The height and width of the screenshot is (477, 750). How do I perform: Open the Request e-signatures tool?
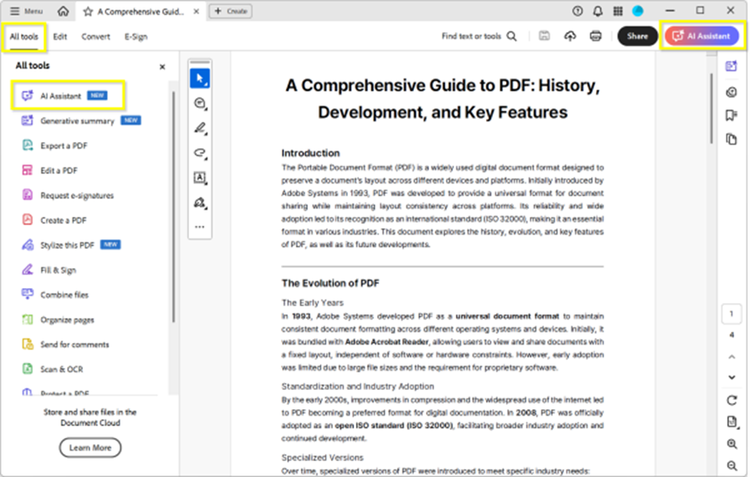pos(67,195)
